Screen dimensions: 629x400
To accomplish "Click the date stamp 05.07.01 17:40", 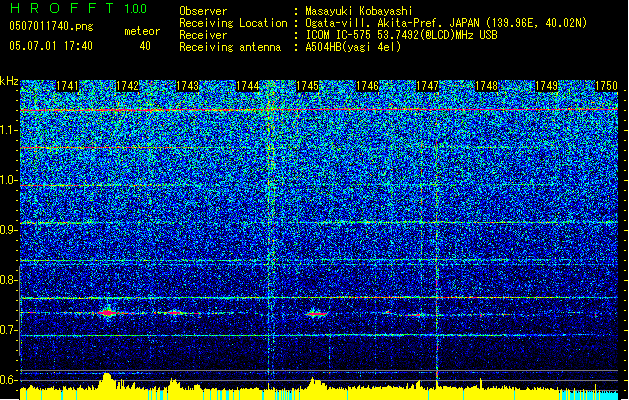I will click(51, 46).
